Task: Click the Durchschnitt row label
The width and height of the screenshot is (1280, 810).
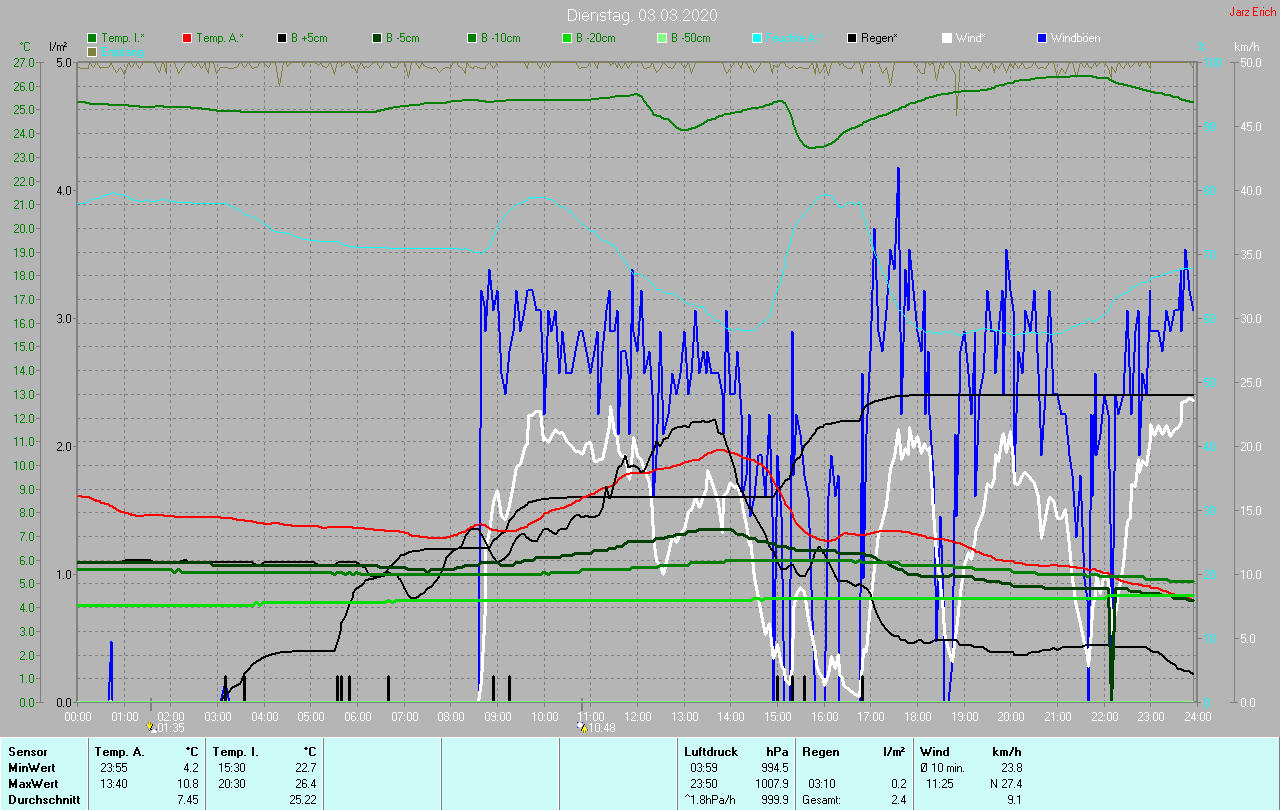Action: pyautogui.click(x=40, y=799)
